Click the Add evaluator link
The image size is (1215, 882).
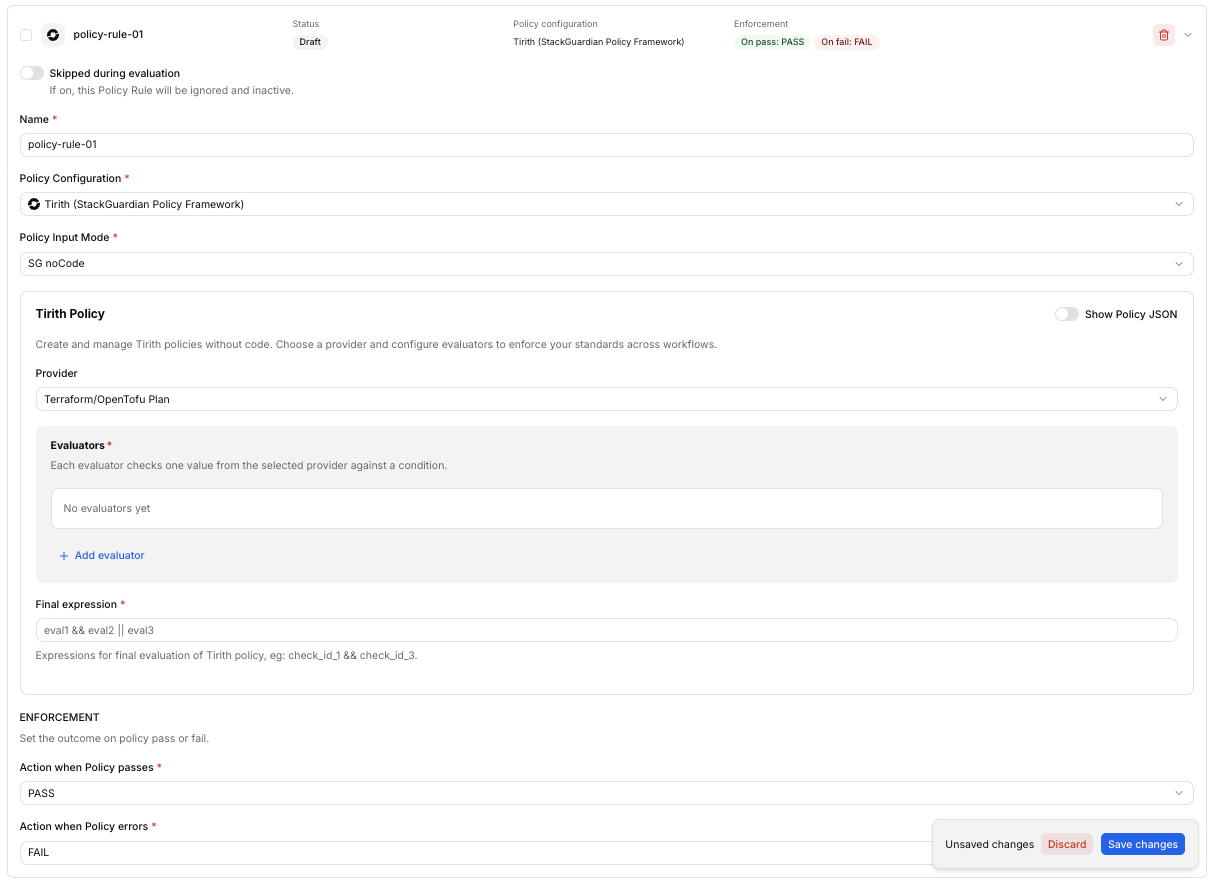pyautogui.click(x=102, y=556)
